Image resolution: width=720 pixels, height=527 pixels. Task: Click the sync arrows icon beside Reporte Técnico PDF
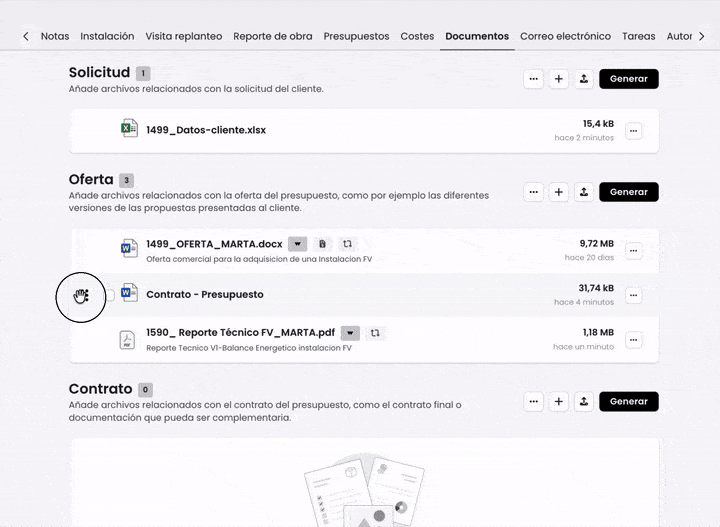point(375,333)
